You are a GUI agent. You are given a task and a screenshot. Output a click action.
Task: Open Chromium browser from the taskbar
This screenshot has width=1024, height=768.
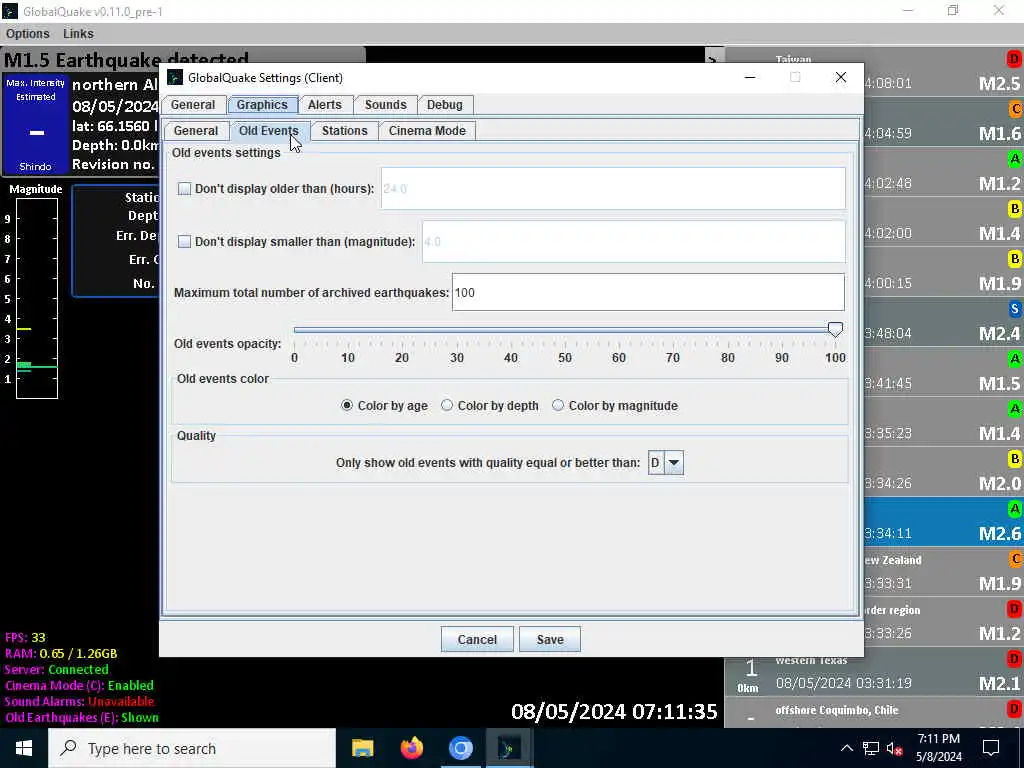click(x=460, y=748)
